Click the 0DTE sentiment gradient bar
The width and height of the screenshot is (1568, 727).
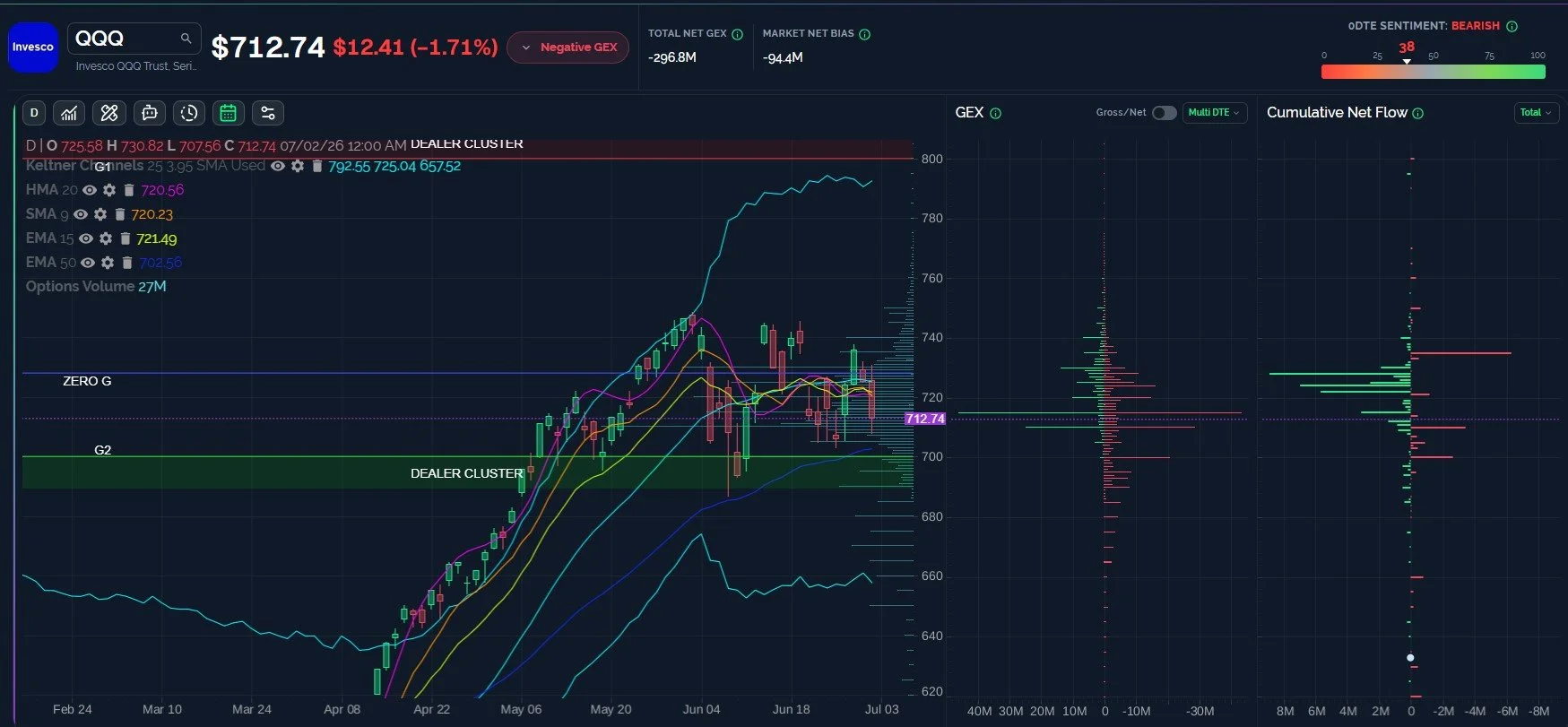point(1434,72)
